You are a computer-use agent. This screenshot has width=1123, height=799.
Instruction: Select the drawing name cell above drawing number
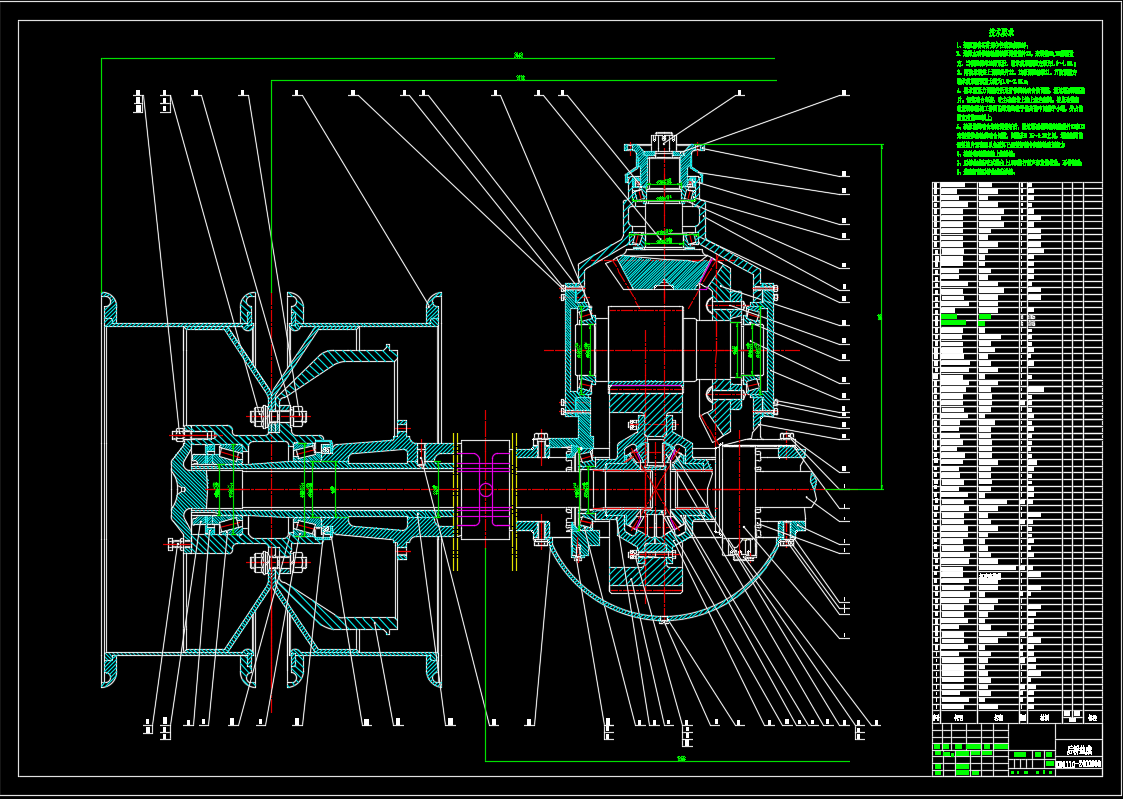pyautogui.click(x=1078, y=749)
